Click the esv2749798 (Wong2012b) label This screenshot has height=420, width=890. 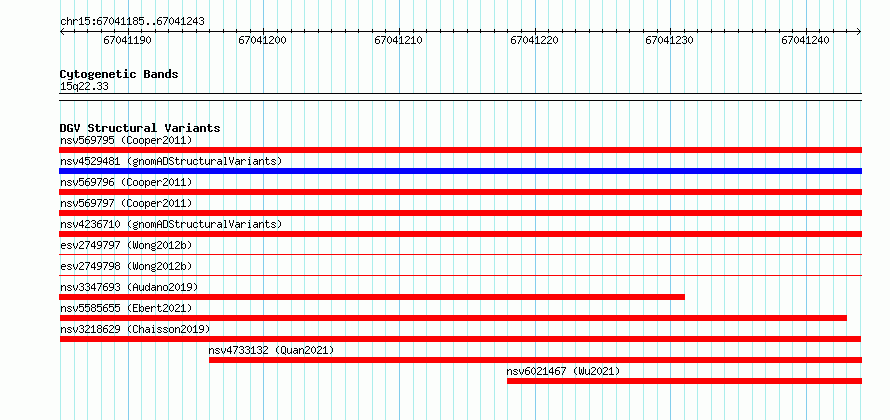pos(126,266)
